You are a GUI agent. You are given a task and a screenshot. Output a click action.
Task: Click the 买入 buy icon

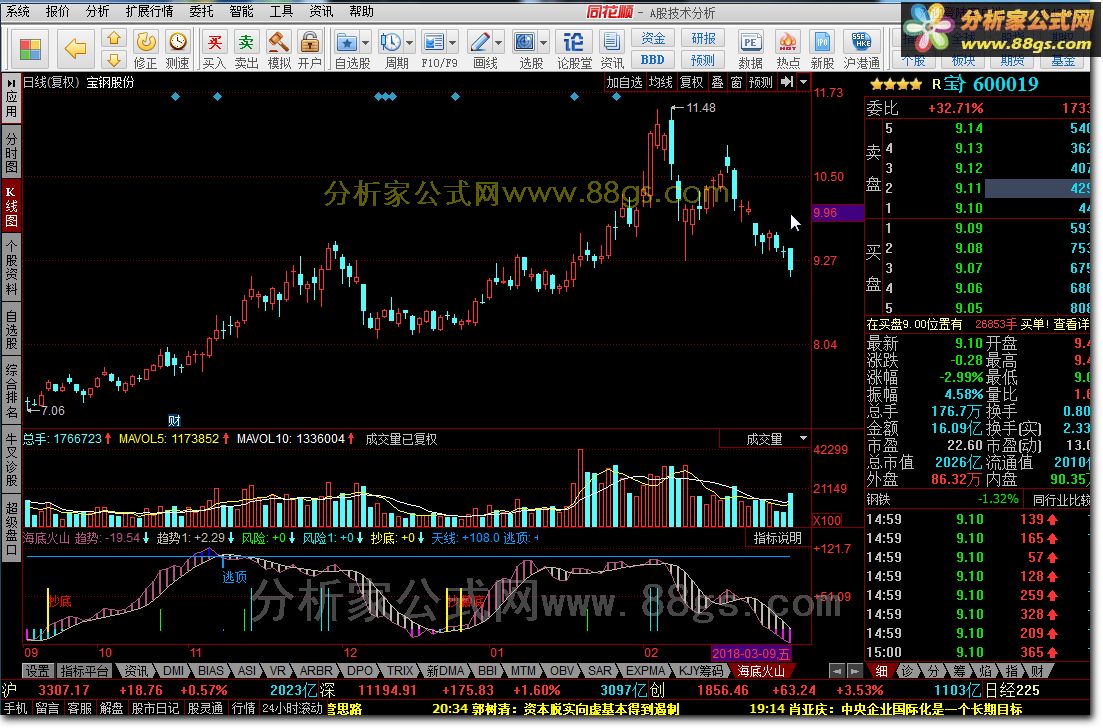pos(214,49)
